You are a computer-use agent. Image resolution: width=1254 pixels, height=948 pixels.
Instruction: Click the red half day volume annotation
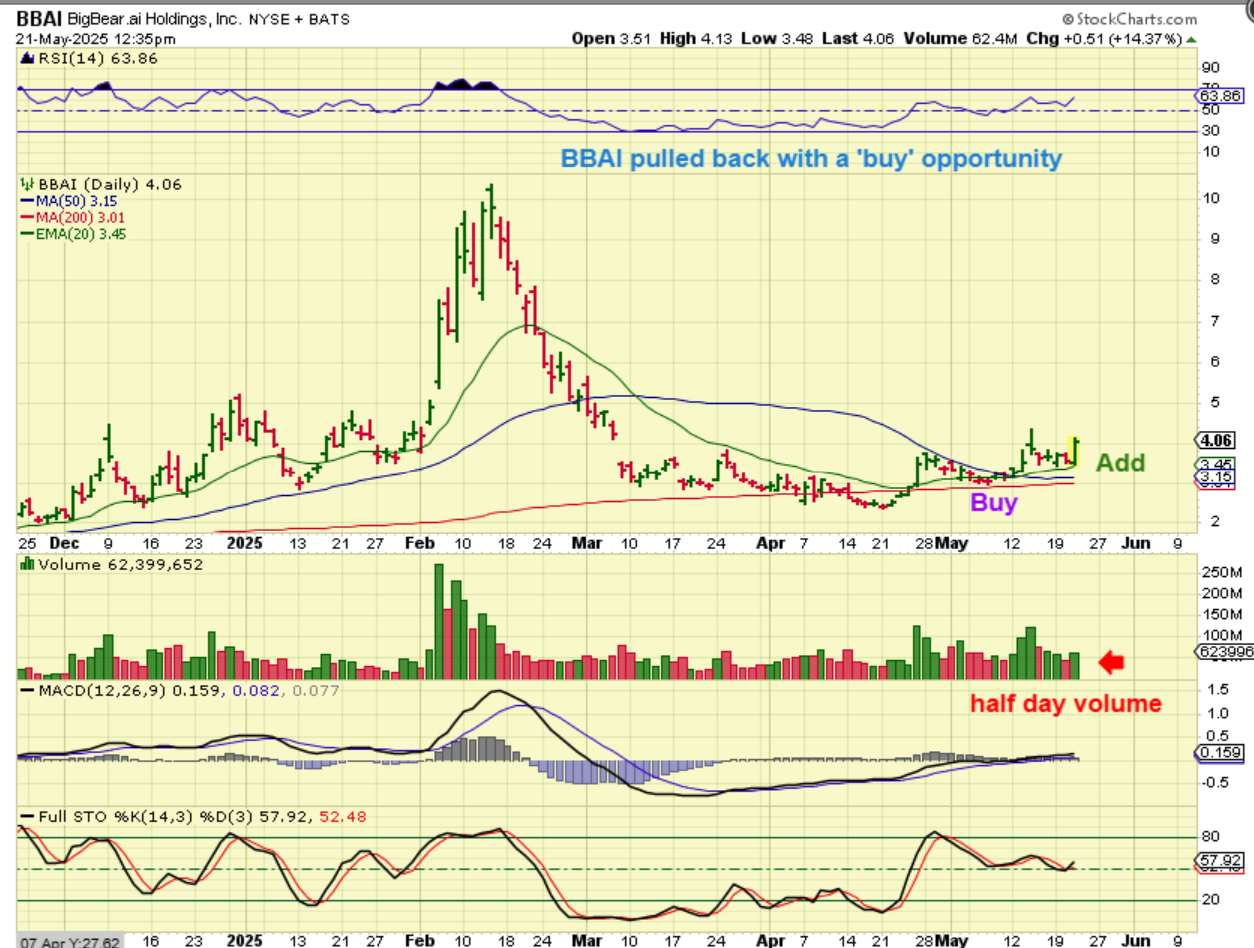click(x=1066, y=704)
